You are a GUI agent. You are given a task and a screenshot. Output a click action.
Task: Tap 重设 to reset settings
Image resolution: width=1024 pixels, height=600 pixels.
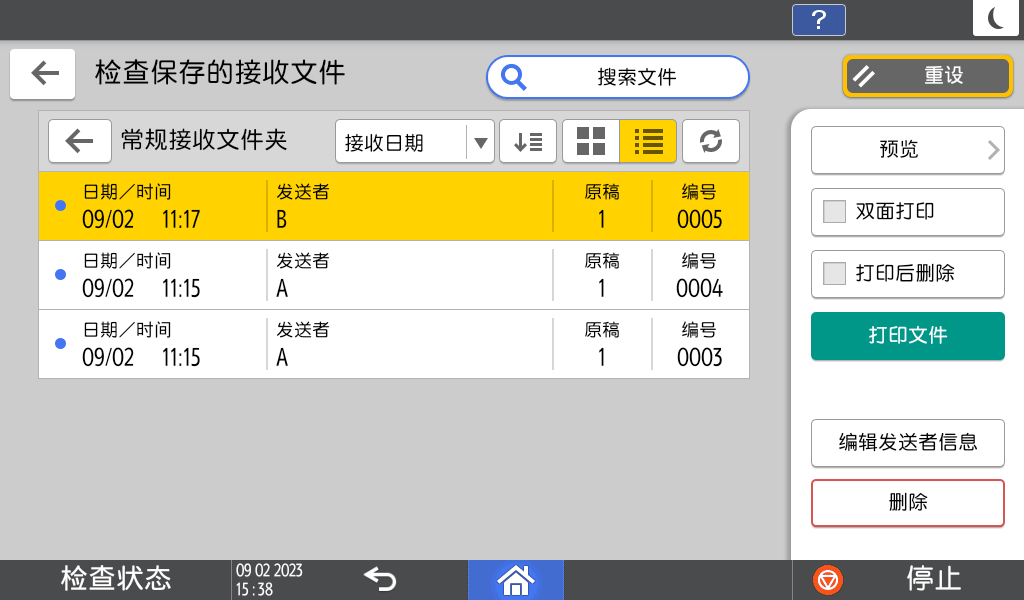(x=927, y=75)
